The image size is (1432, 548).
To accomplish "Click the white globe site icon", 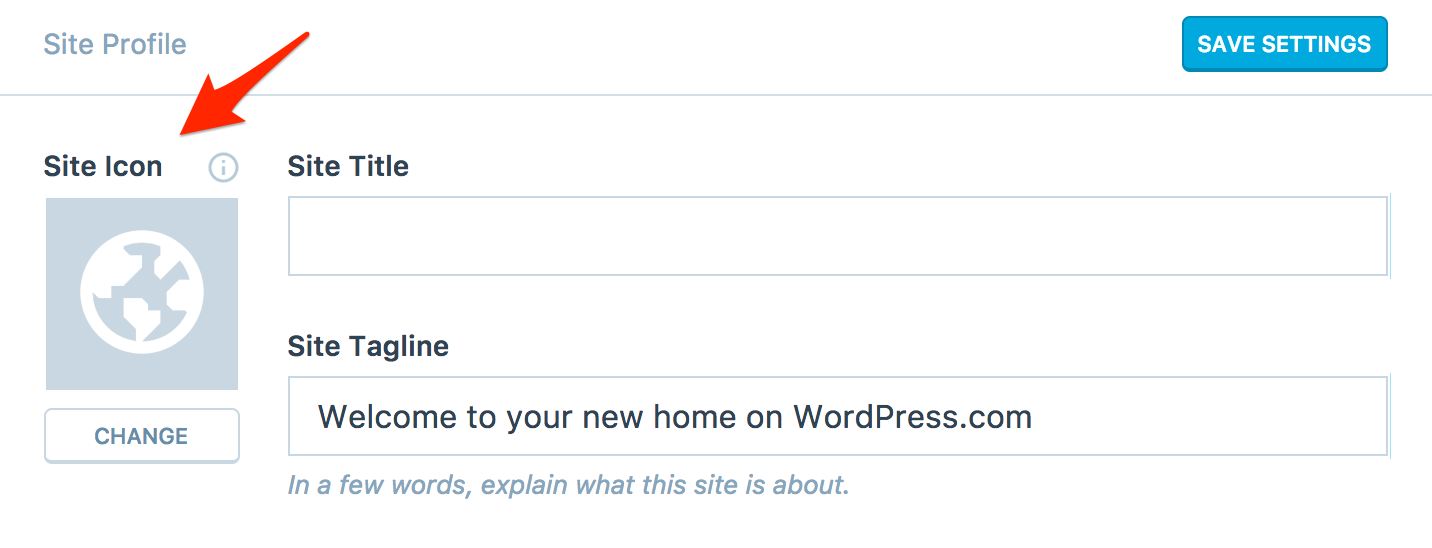I will (x=142, y=292).
